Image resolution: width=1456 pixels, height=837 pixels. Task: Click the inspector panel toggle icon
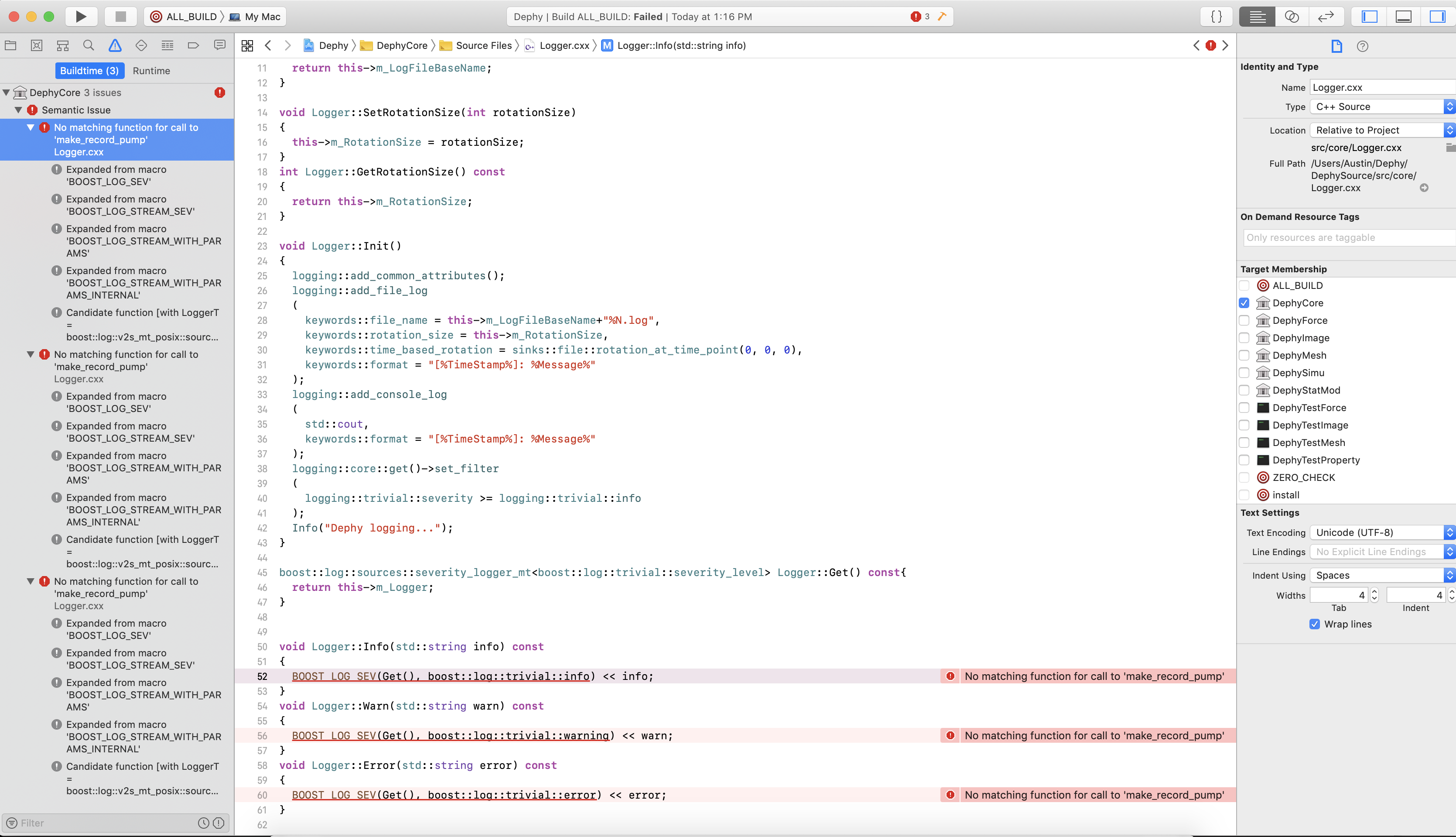click(x=1437, y=16)
